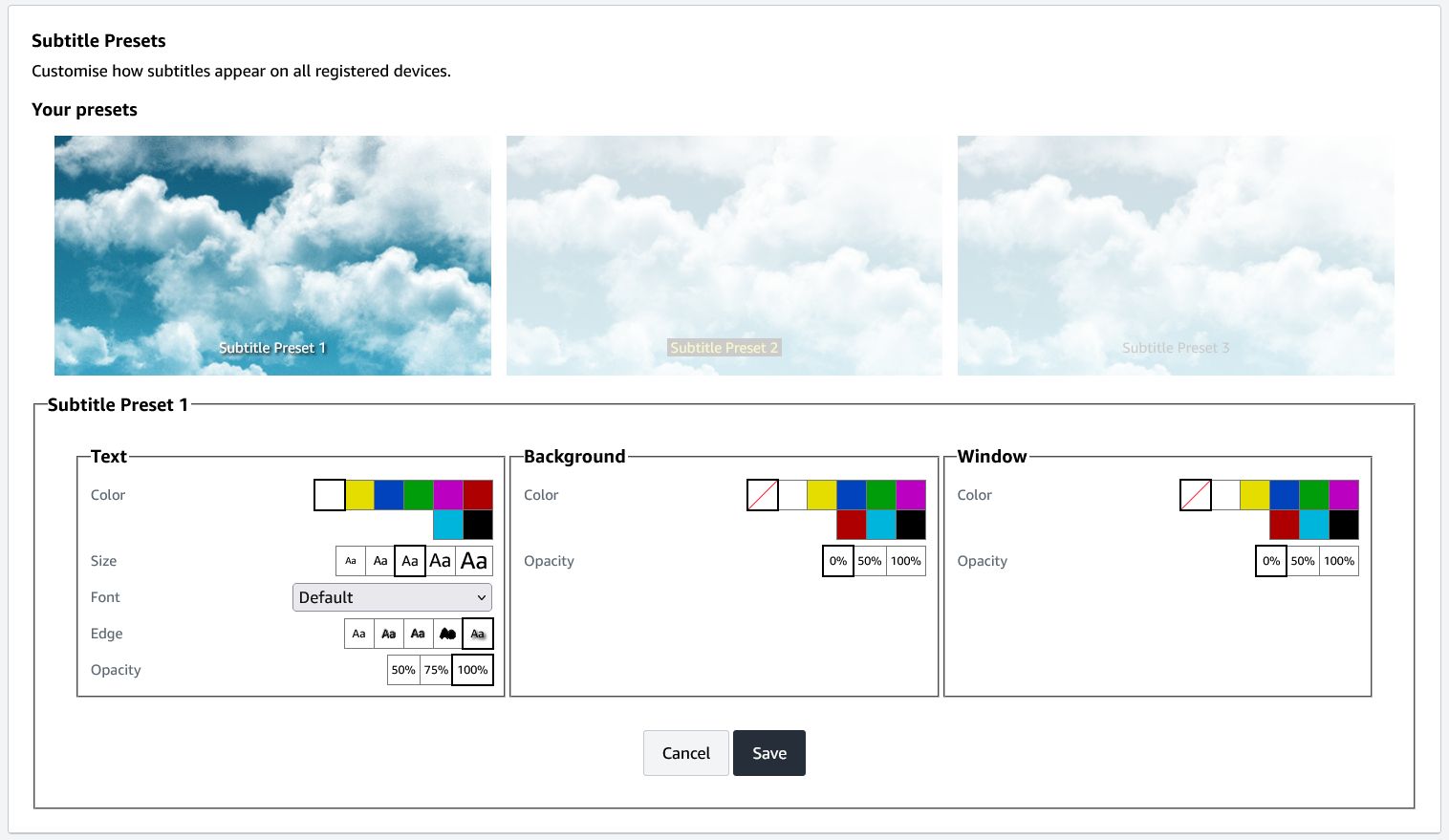Pick the transparent Background color swatch
The image size is (1449, 840).
pos(763,495)
